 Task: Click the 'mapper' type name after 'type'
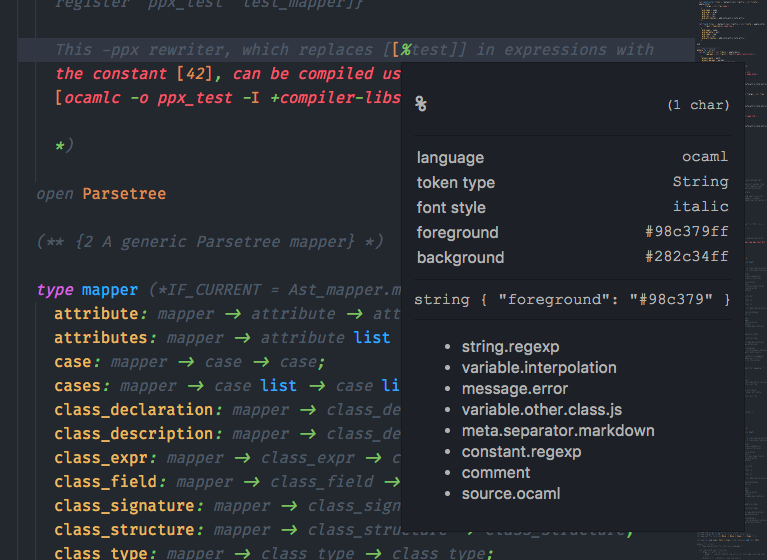pos(110,290)
